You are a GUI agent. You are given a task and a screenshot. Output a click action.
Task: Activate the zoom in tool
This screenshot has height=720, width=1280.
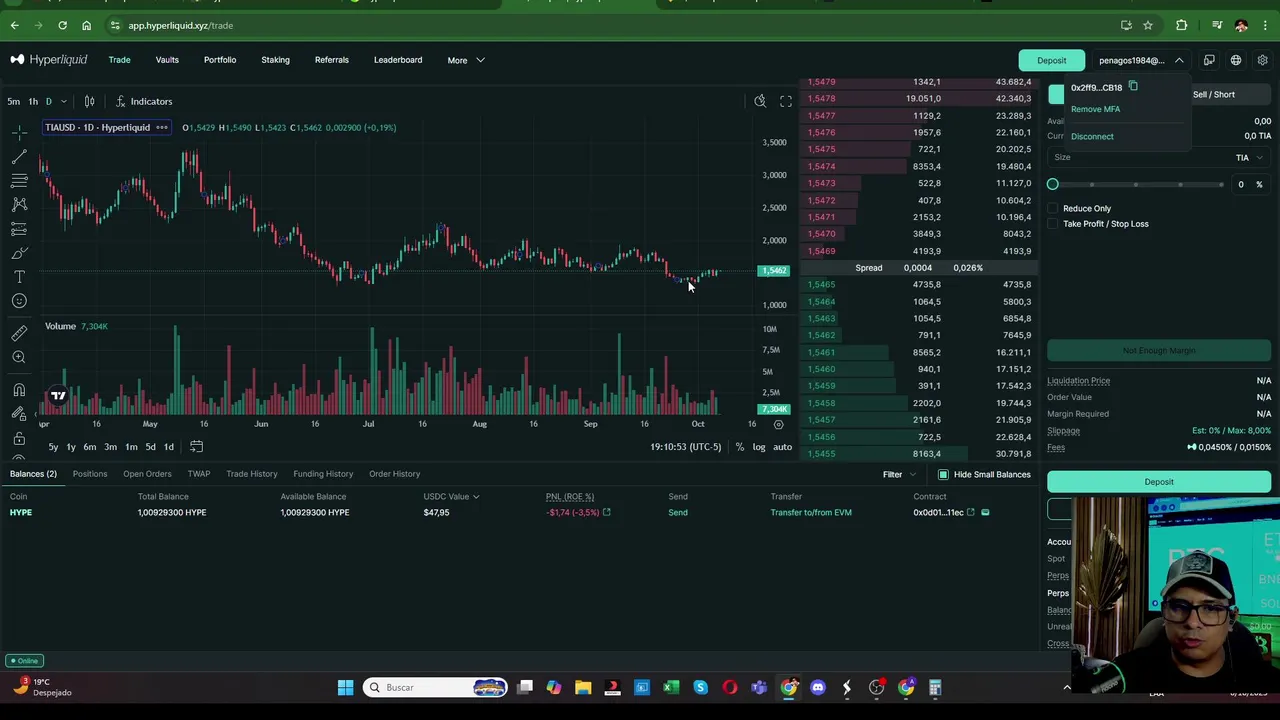click(x=19, y=357)
